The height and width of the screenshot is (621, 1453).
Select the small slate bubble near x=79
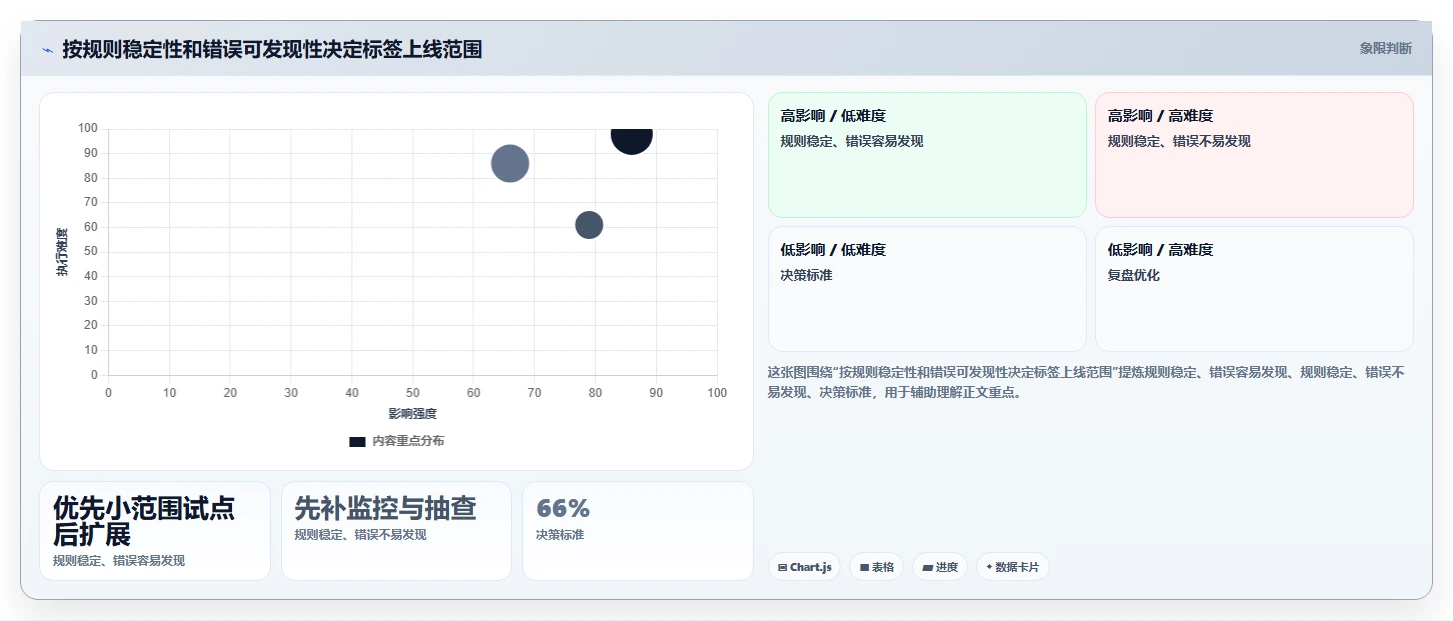click(x=589, y=225)
